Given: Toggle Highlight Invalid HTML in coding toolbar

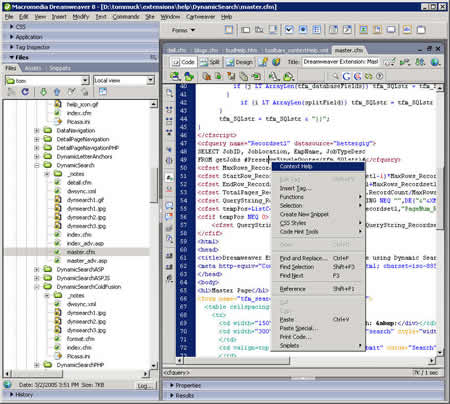Looking at the screenshot, I should click(x=169, y=189).
